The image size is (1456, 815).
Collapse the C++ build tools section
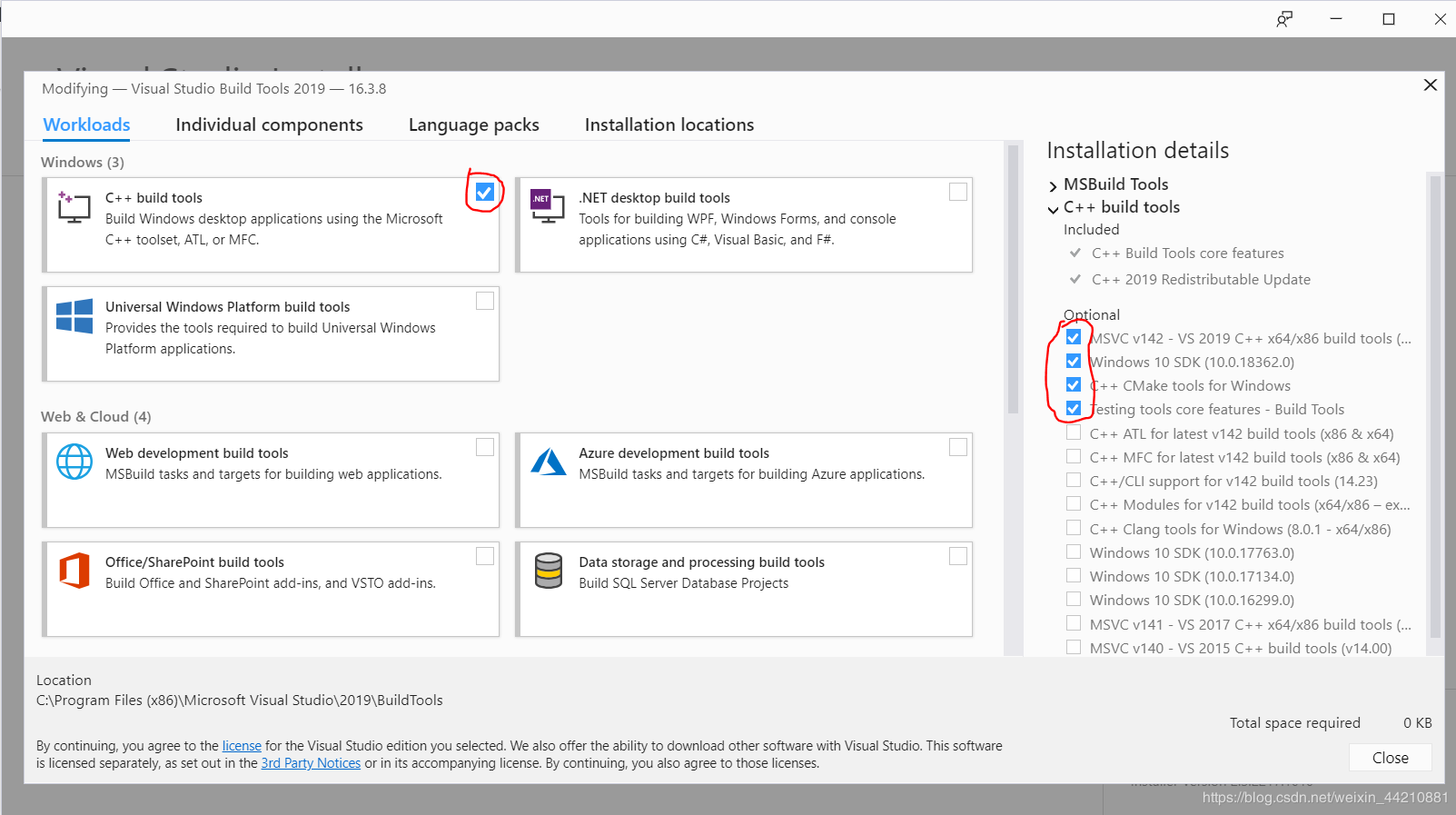(1054, 209)
